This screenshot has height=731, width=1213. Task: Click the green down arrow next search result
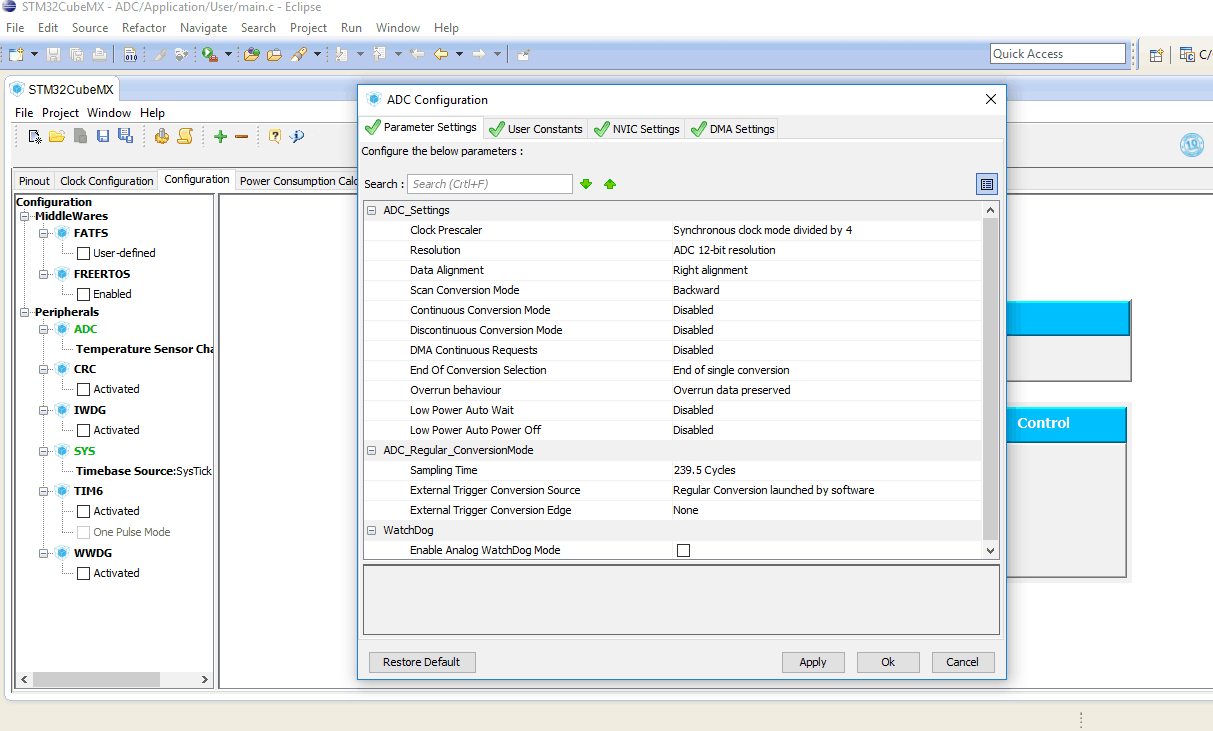click(x=586, y=184)
